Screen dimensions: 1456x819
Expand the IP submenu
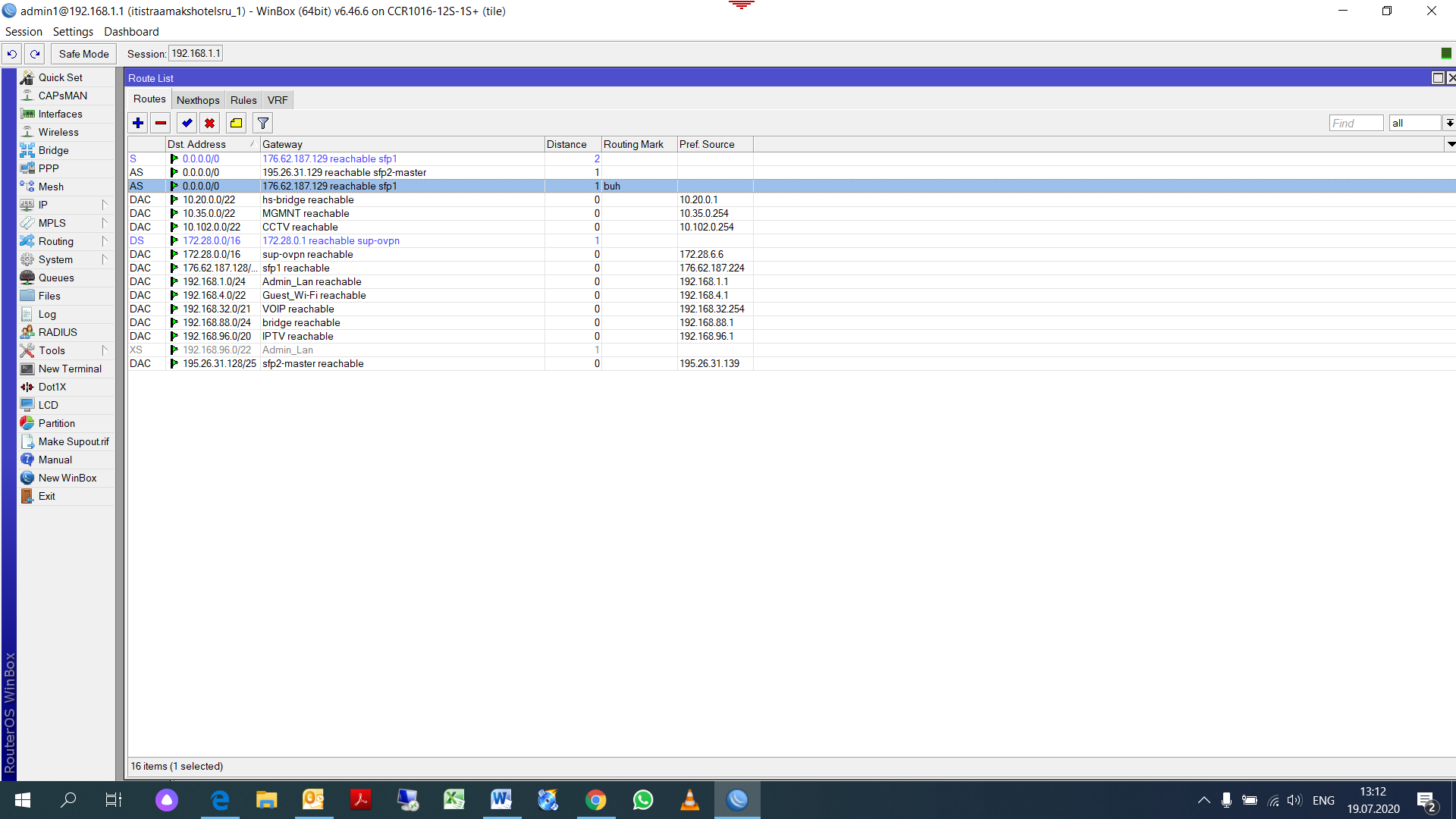[x=66, y=205]
